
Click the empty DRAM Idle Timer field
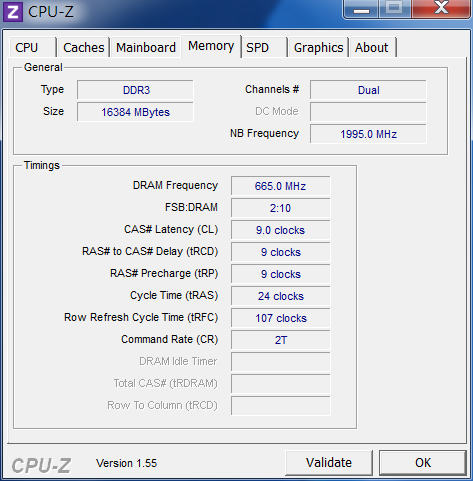(x=281, y=362)
